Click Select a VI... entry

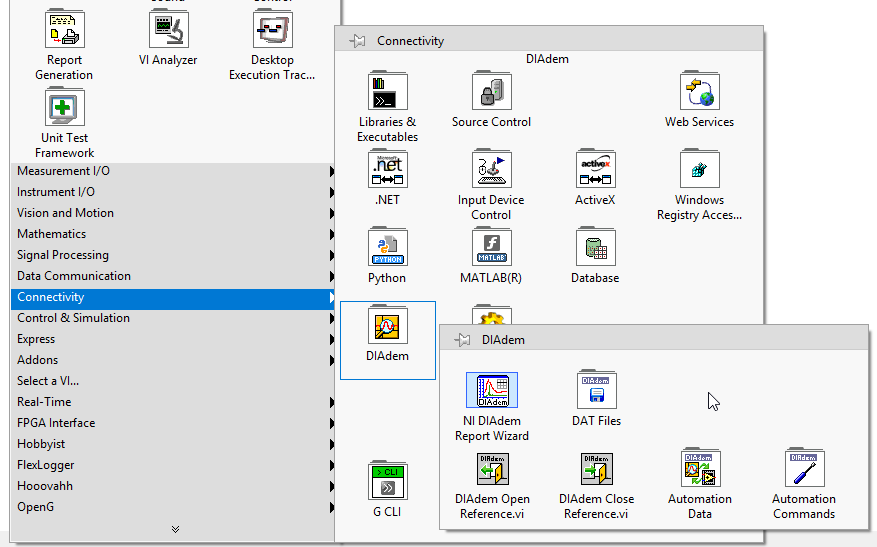[x=48, y=381]
